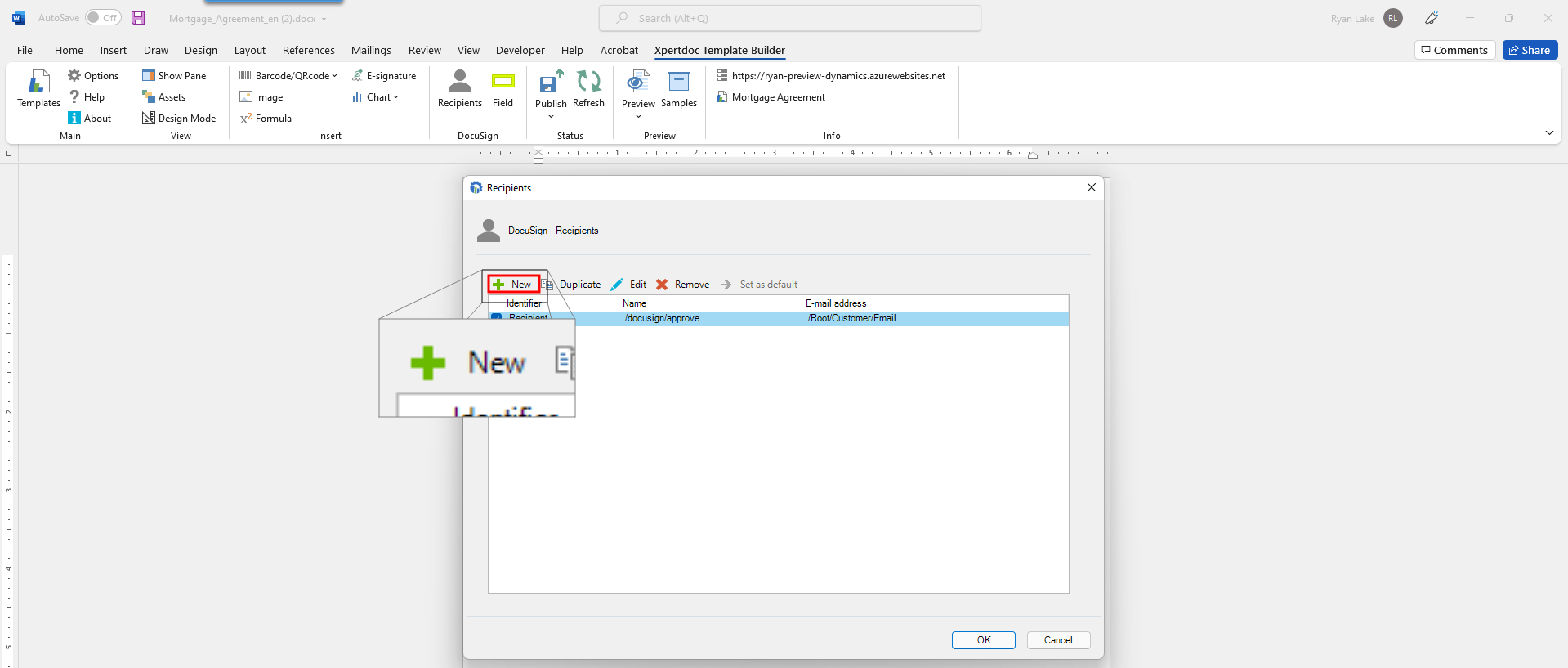Show the About information
Image resolution: width=1568 pixels, height=668 pixels.
click(90, 118)
